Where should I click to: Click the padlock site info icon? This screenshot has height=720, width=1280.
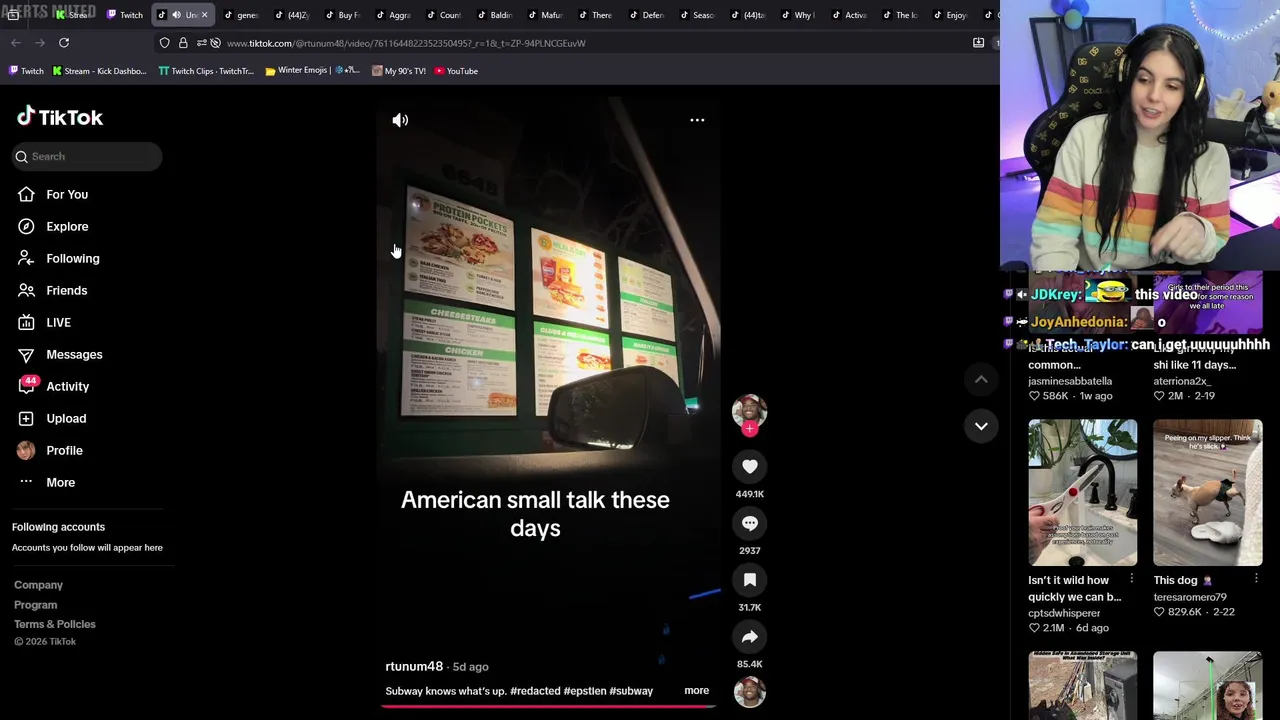[x=183, y=43]
